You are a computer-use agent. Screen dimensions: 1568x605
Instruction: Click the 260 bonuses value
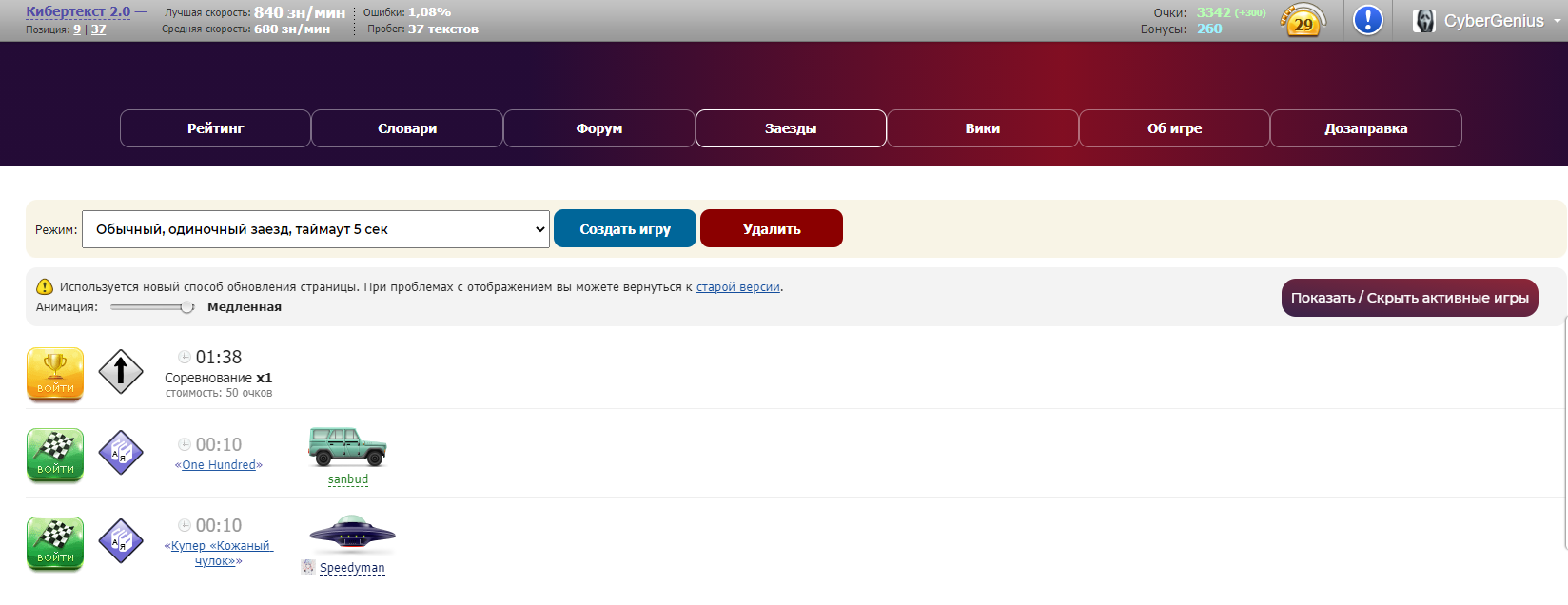pos(1209,29)
